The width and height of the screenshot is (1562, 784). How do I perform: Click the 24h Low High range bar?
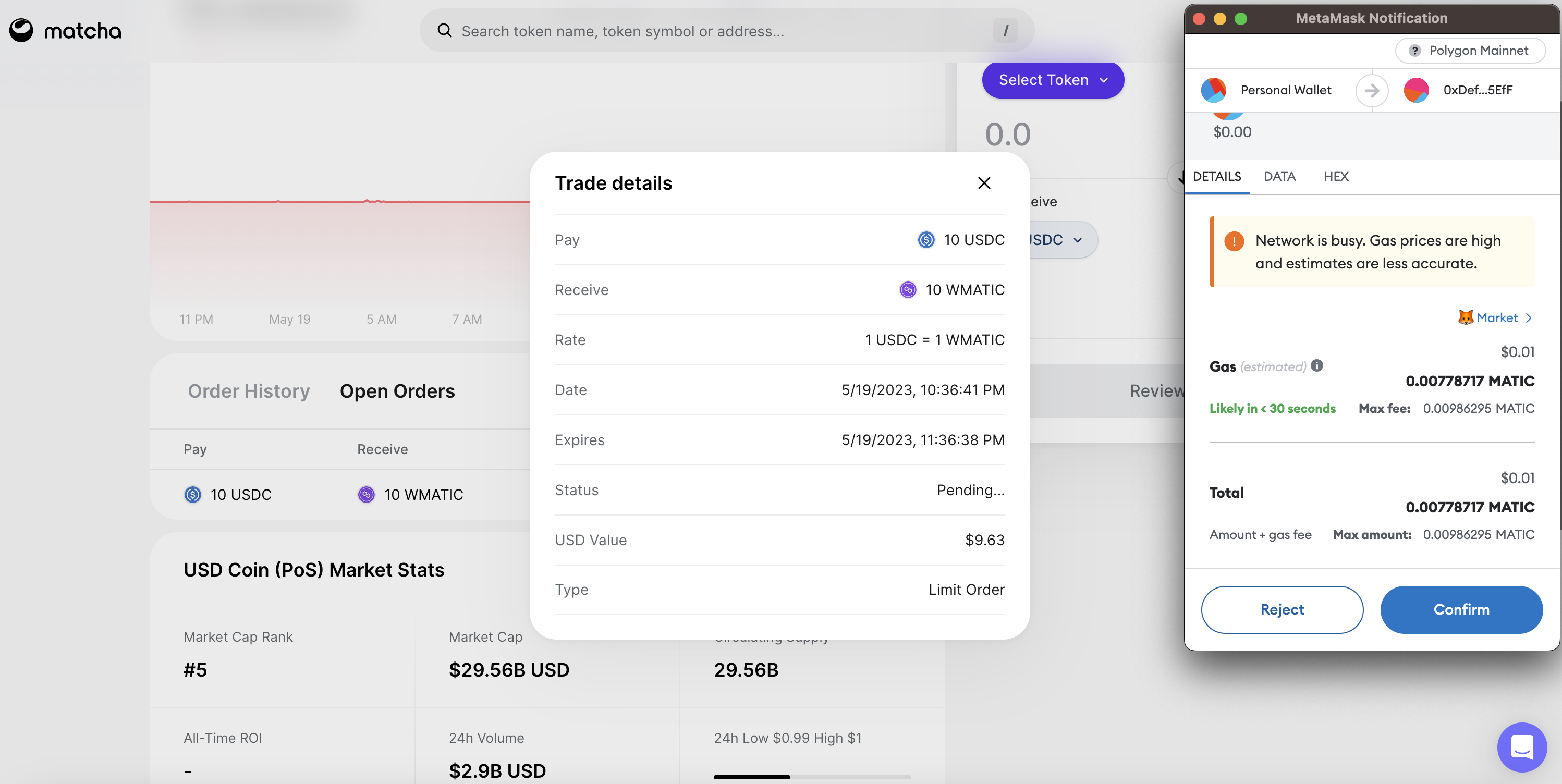[x=812, y=776]
